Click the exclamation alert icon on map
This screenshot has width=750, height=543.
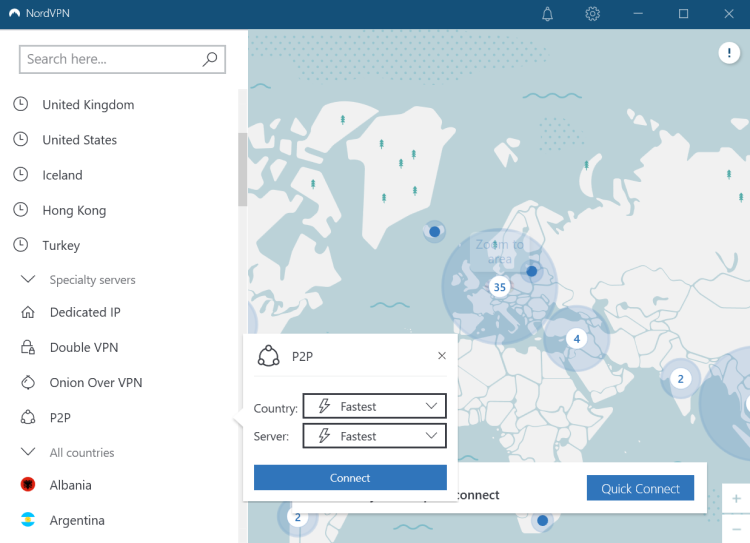727,53
